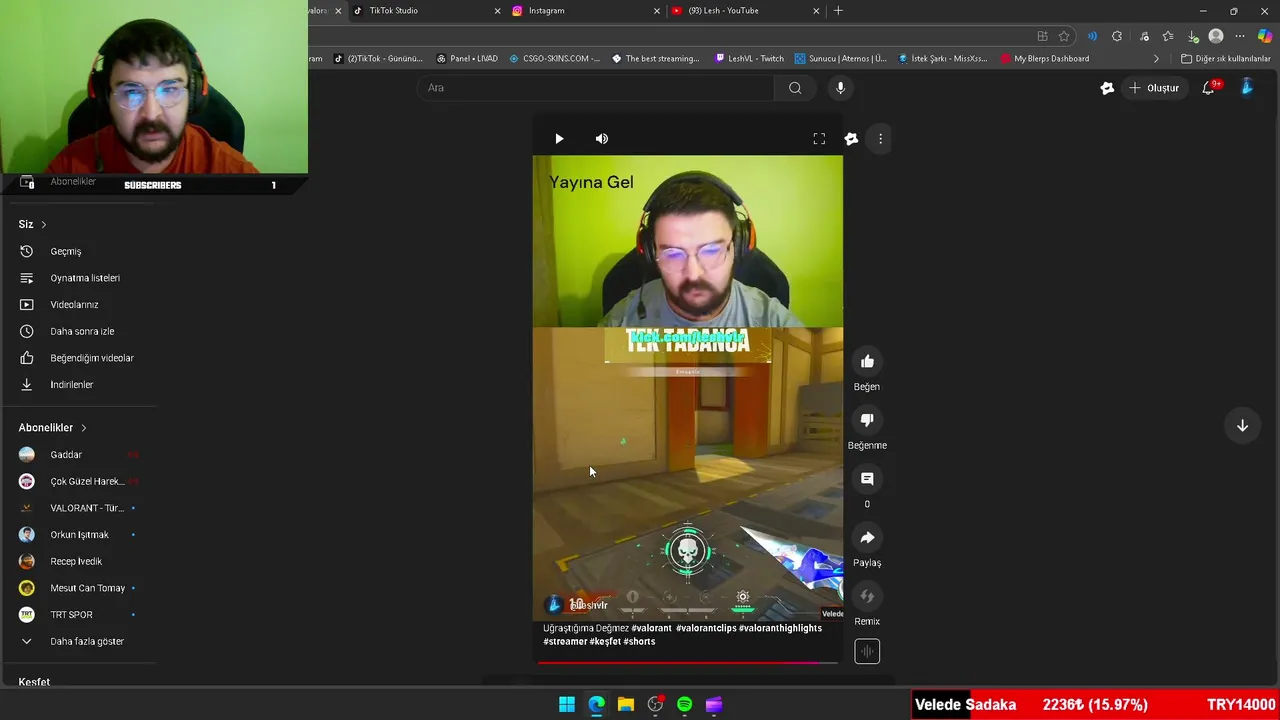Click the channel avatar on the short
1280x720 pixels.
[x=555, y=604]
